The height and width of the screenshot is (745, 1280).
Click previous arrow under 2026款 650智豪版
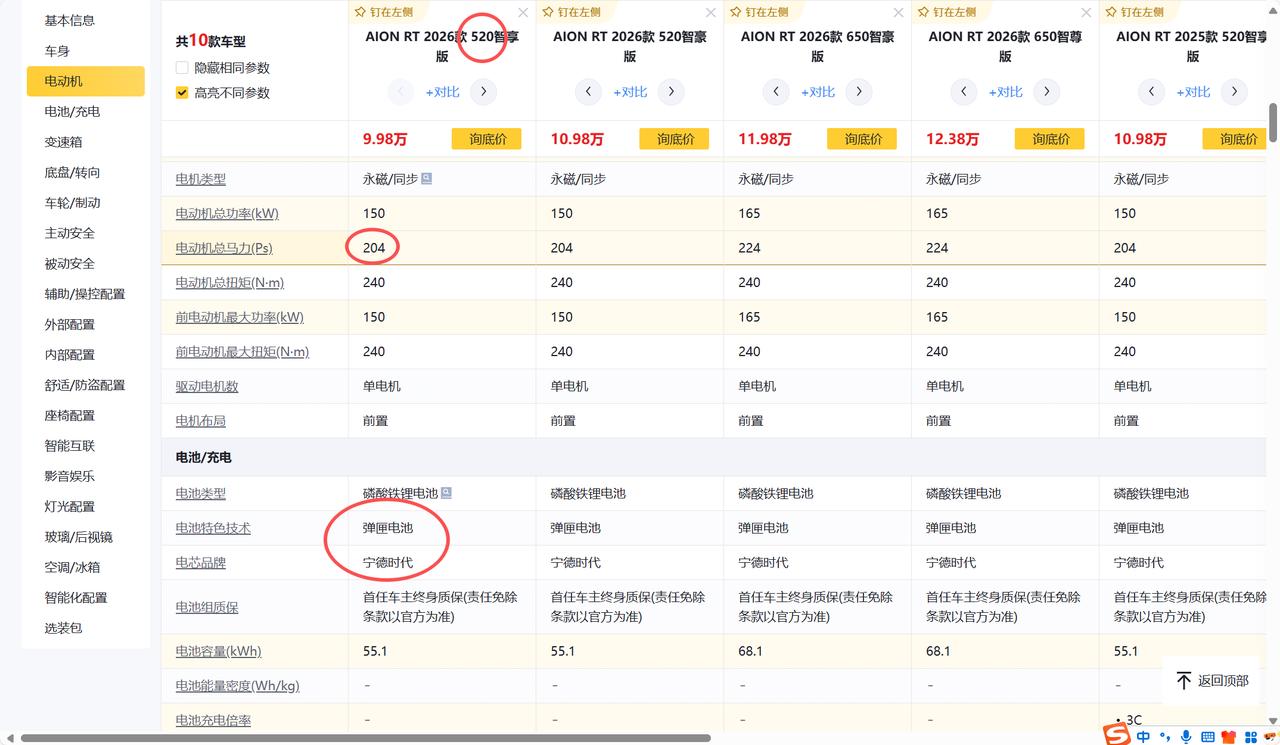click(776, 92)
